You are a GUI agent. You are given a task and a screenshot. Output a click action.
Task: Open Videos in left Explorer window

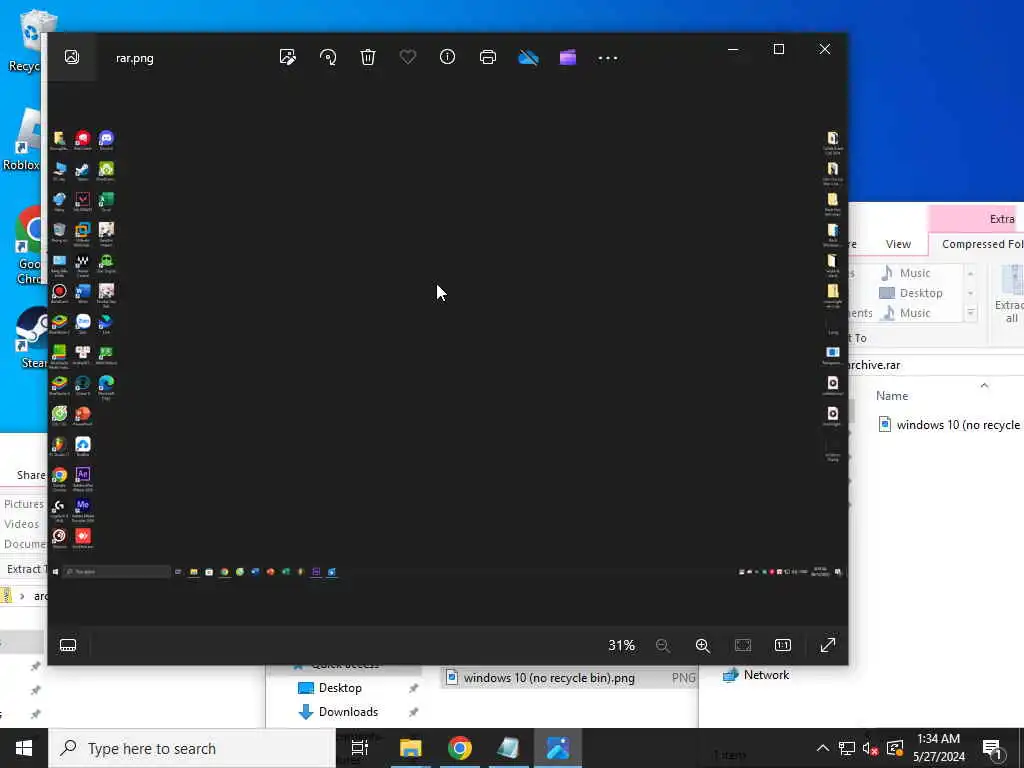21,524
